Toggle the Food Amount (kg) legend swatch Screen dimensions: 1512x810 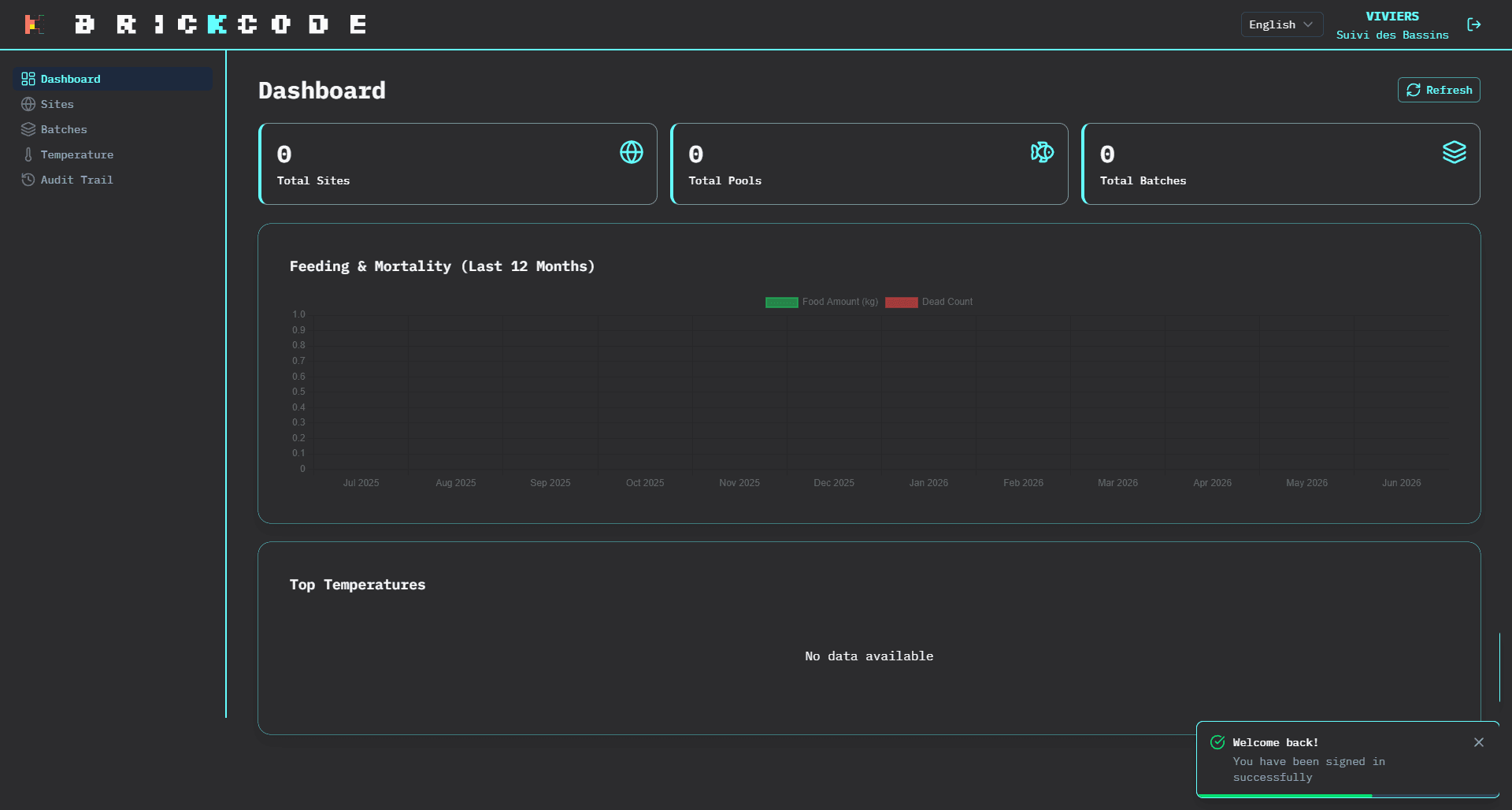781,303
